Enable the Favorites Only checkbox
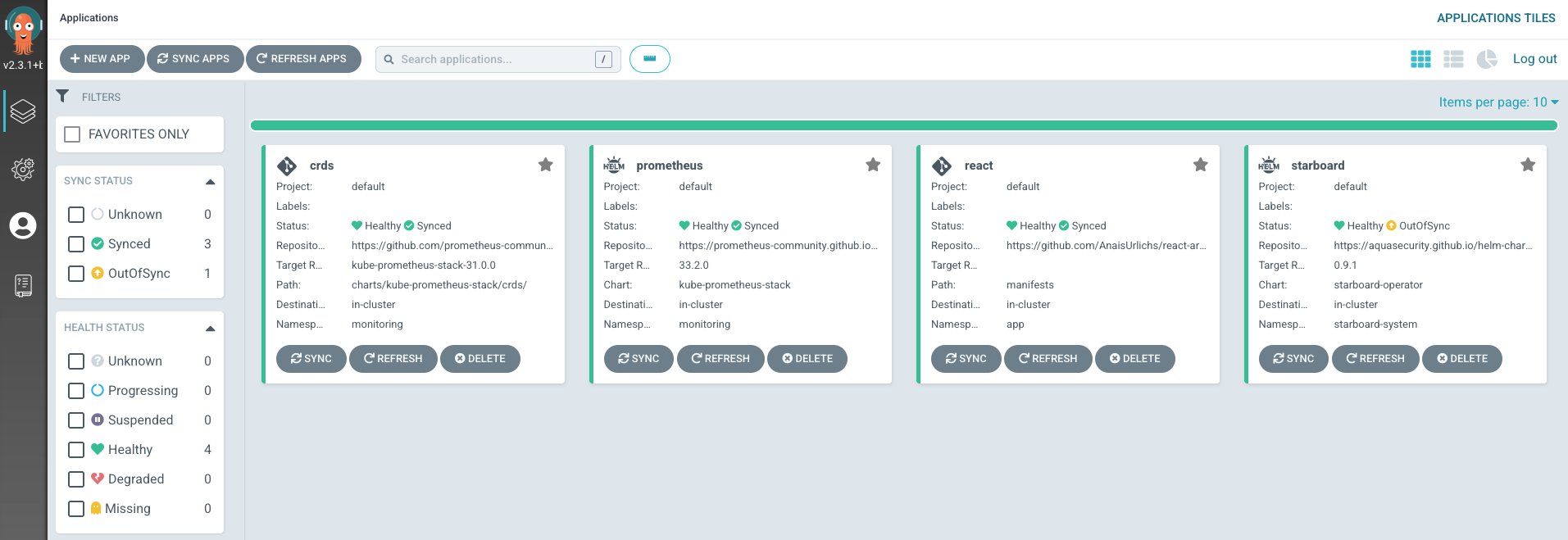This screenshot has height=540, width=1568. click(x=72, y=134)
